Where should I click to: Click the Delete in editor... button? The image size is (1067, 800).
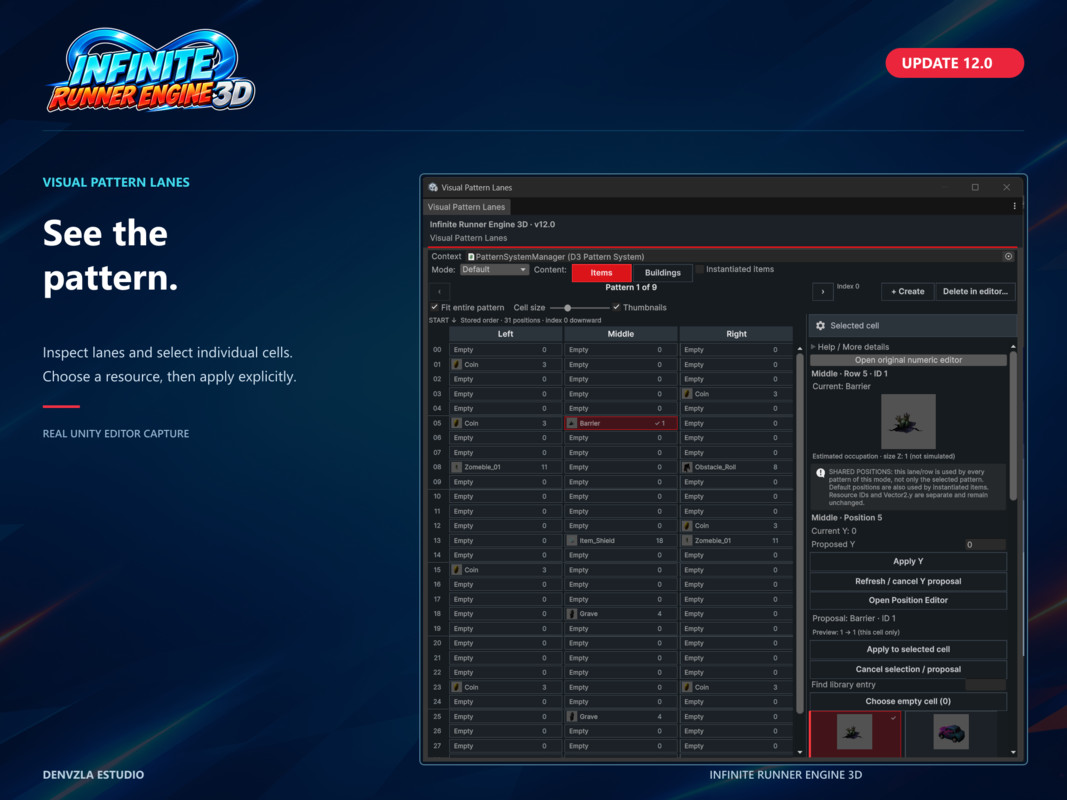975,291
